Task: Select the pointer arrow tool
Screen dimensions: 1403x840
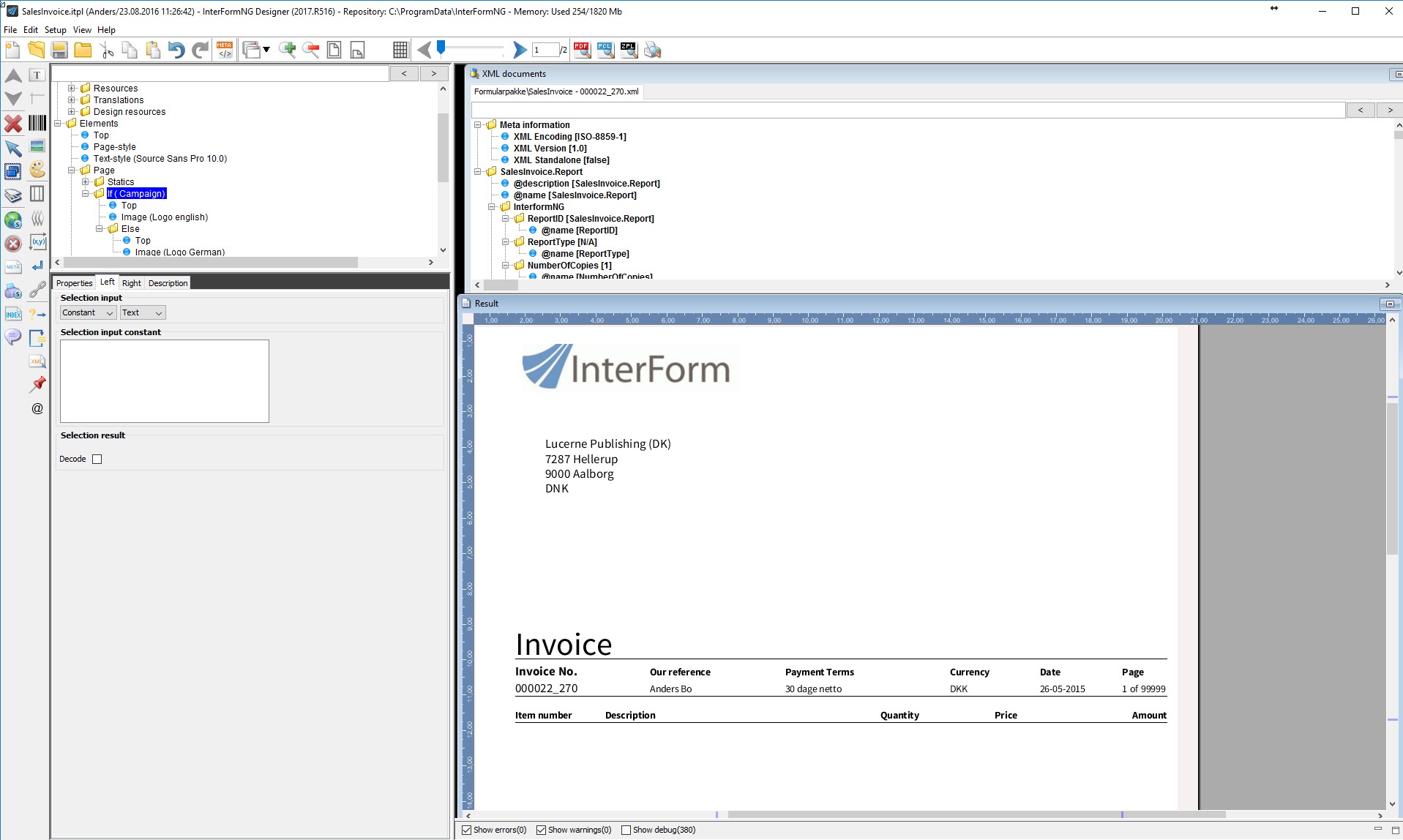Action: pyautogui.click(x=13, y=147)
